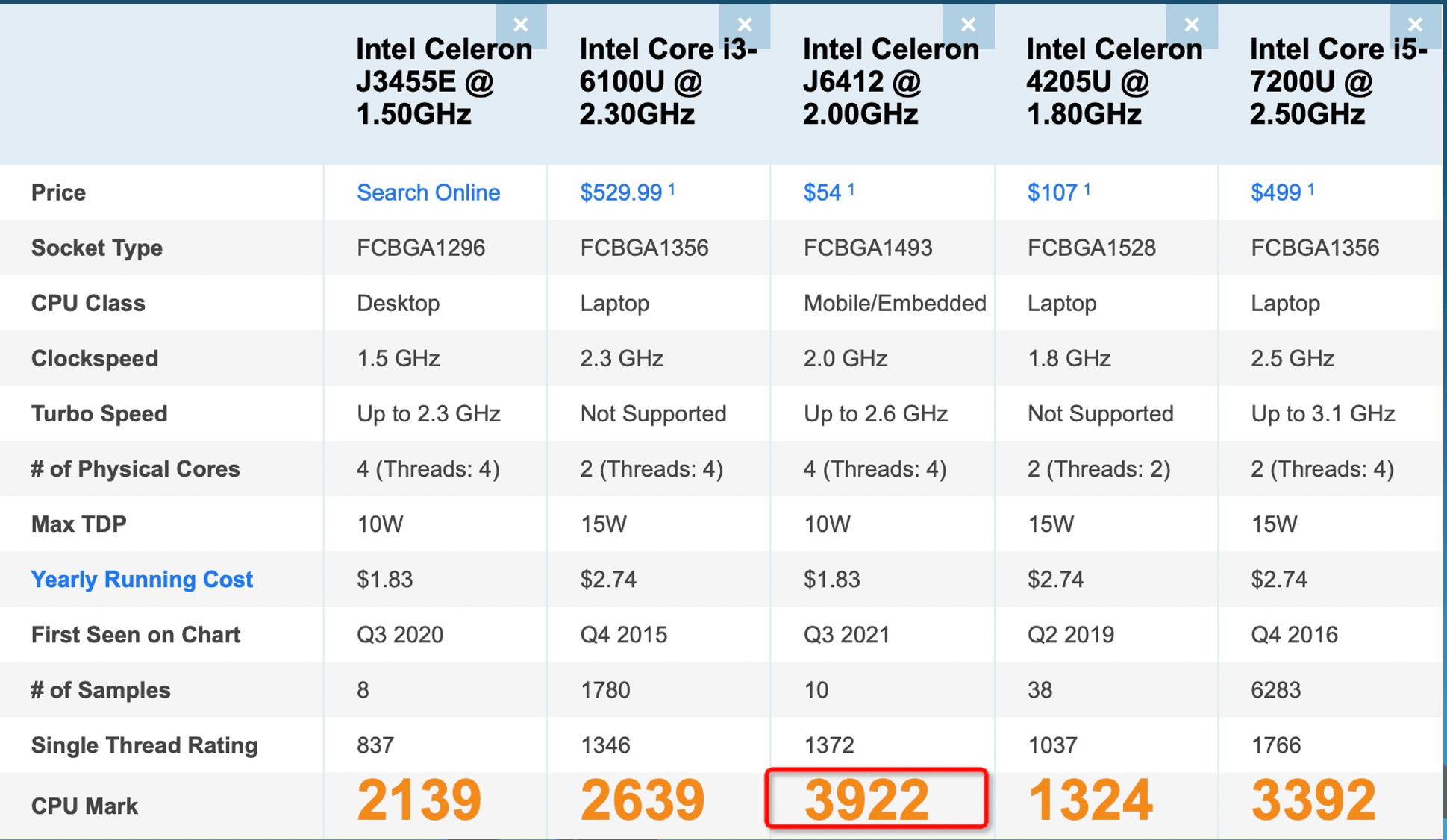Open the Yearly Running Cost link
The height and width of the screenshot is (840, 1447).
[x=142, y=579]
